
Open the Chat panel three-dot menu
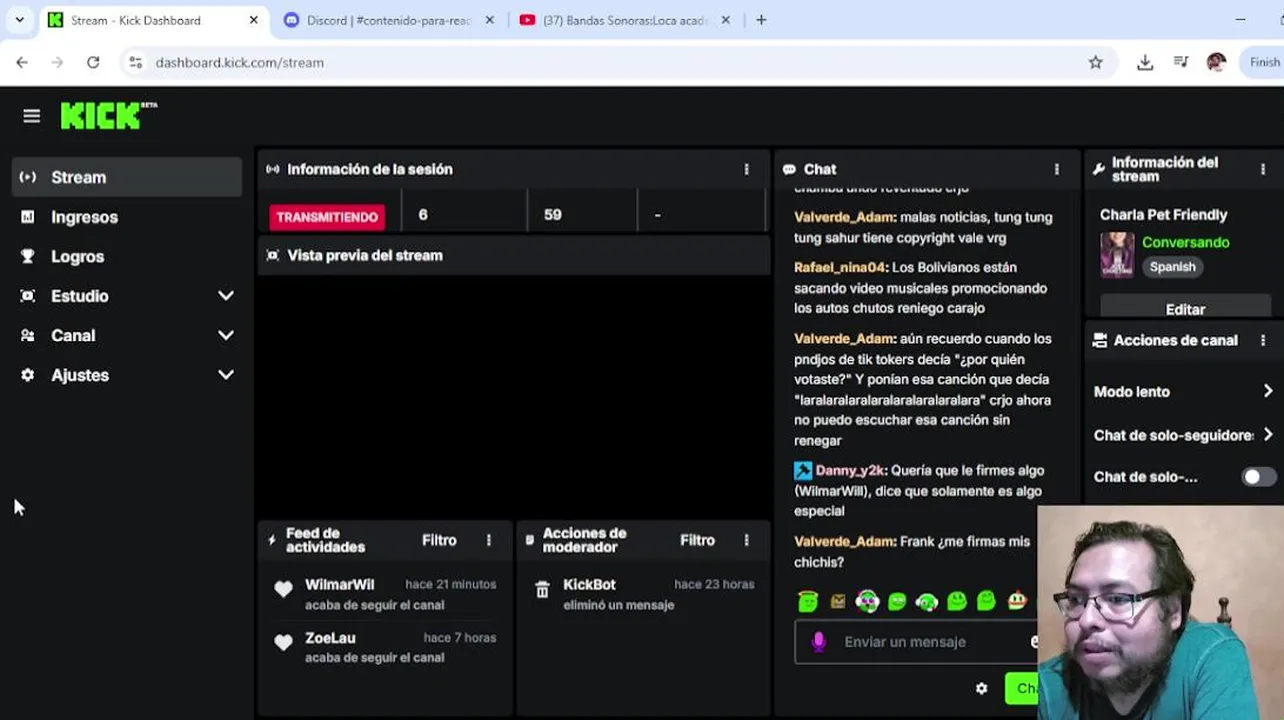tap(1057, 169)
